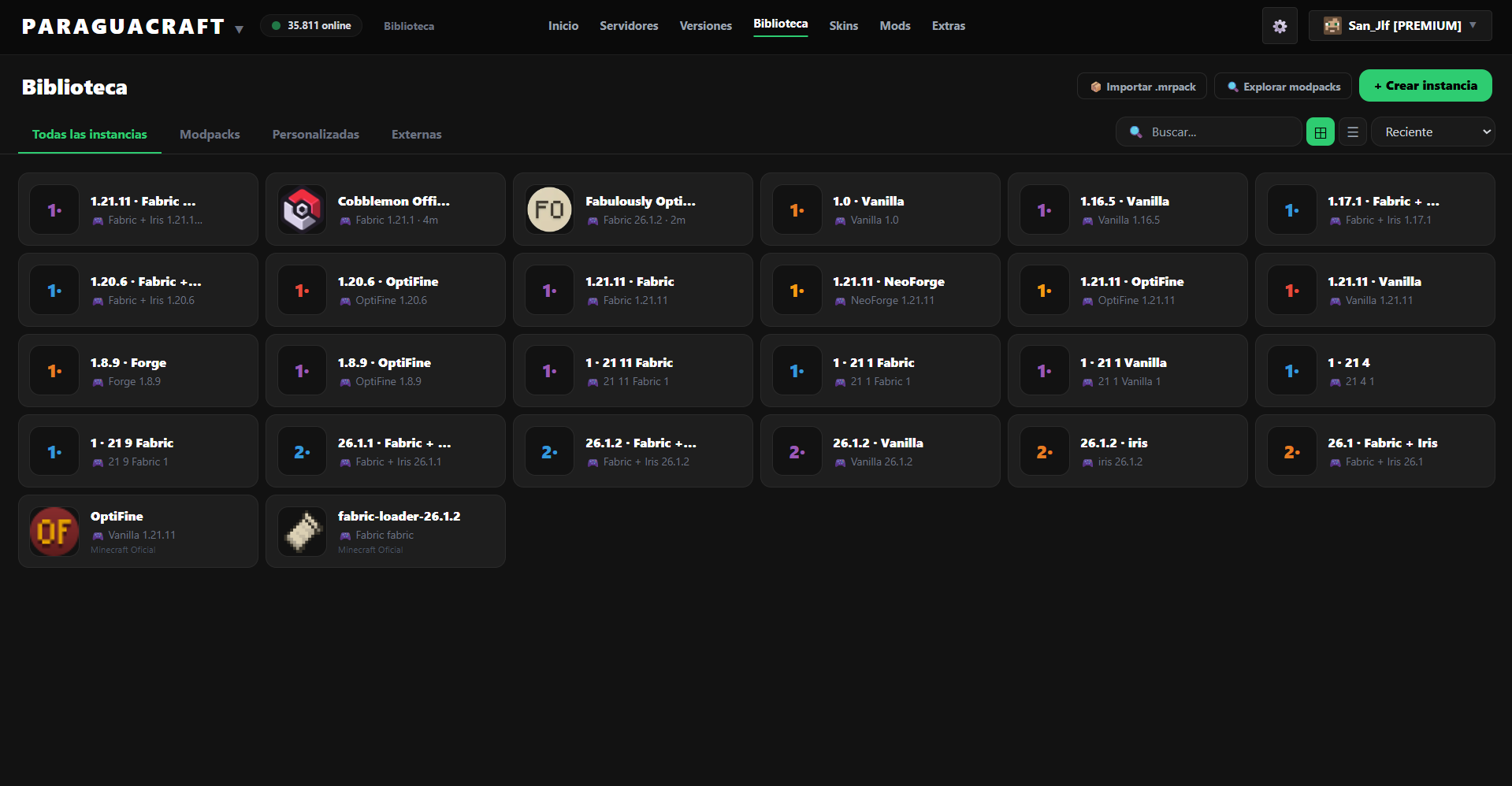The height and width of the screenshot is (786, 1512).
Task: Open the Servidores navigation item
Action: pos(629,26)
